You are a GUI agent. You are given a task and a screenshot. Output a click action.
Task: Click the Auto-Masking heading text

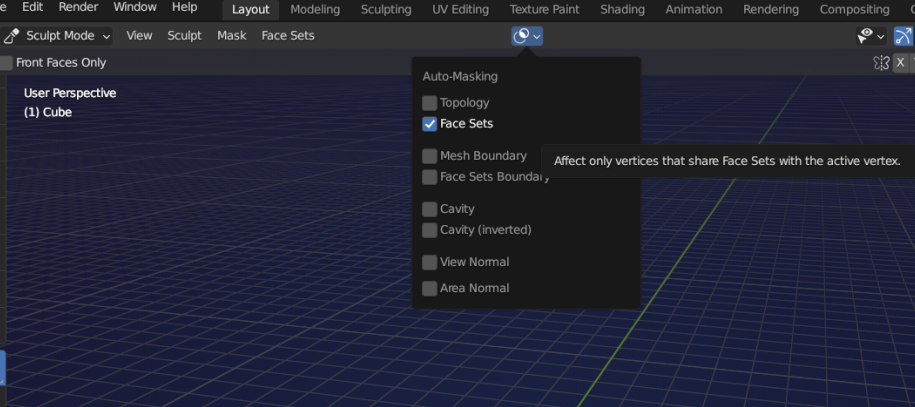(460, 76)
